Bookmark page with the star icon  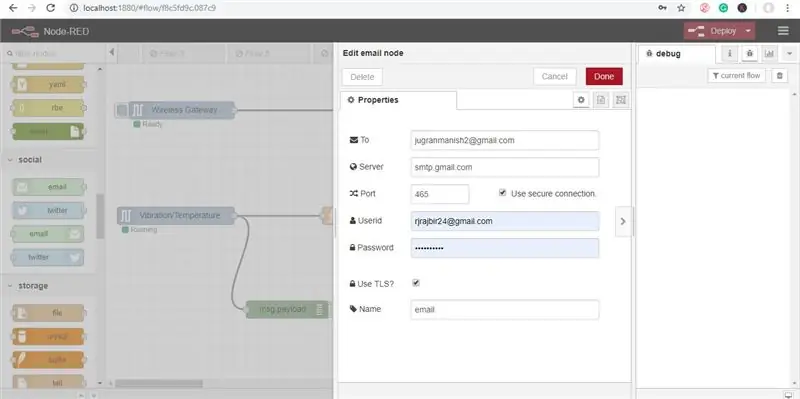tap(681, 8)
